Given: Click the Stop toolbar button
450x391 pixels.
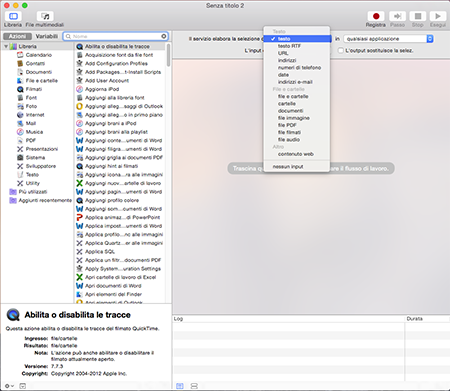Looking at the screenshot, I should [x=417, y=16].
